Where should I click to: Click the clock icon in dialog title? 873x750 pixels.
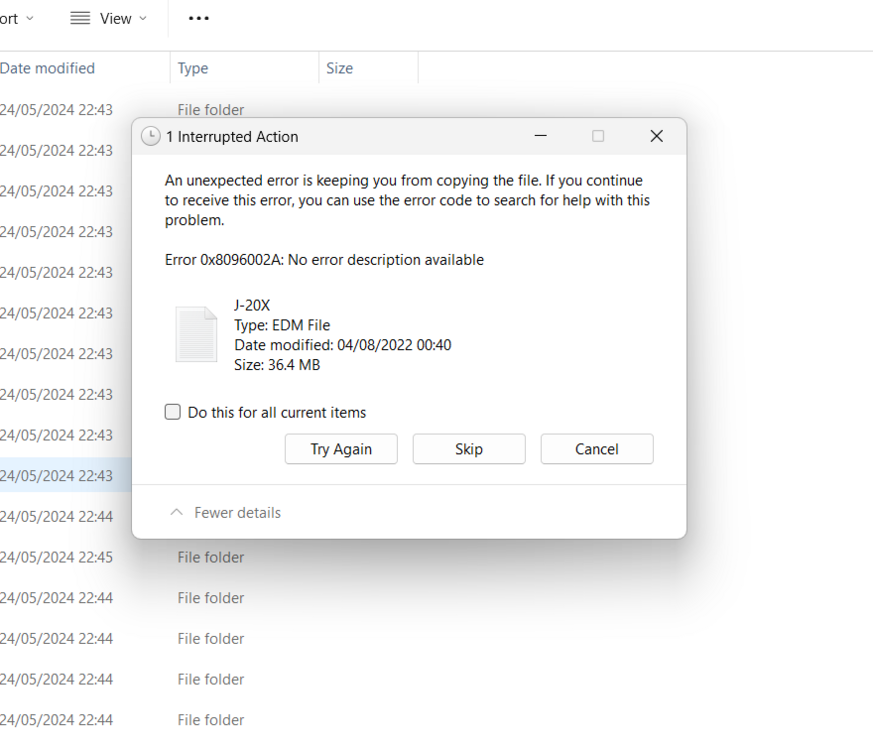[x=151, y=137]
